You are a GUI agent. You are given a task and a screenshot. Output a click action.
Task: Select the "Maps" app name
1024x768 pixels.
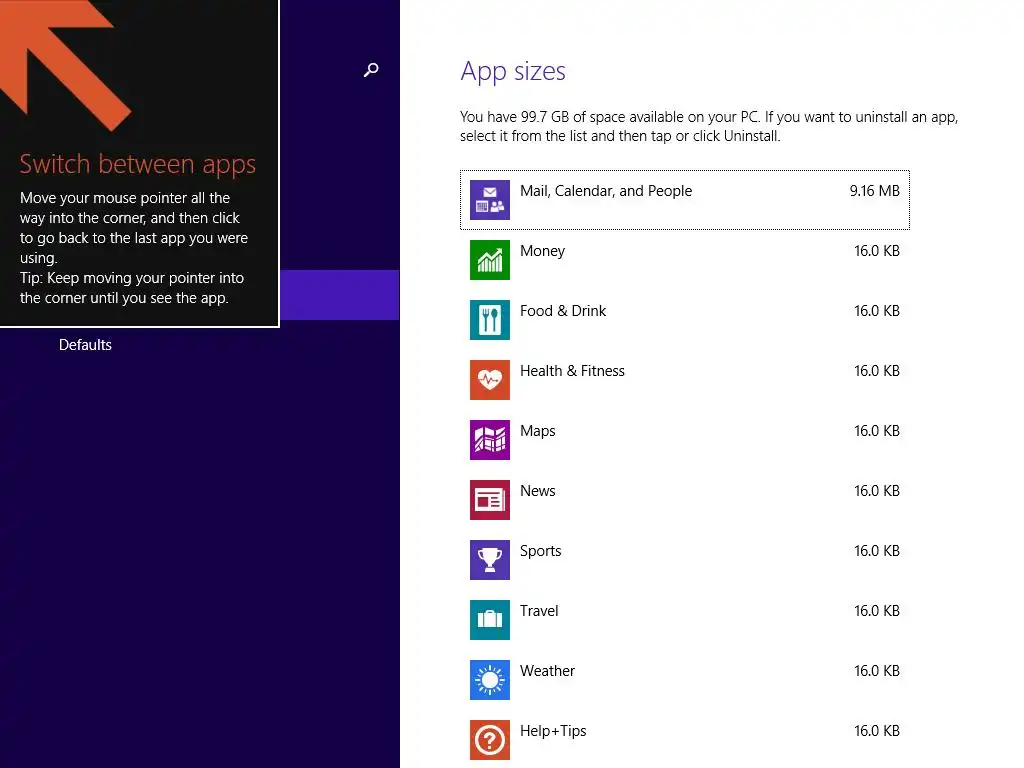click(537, 432)
